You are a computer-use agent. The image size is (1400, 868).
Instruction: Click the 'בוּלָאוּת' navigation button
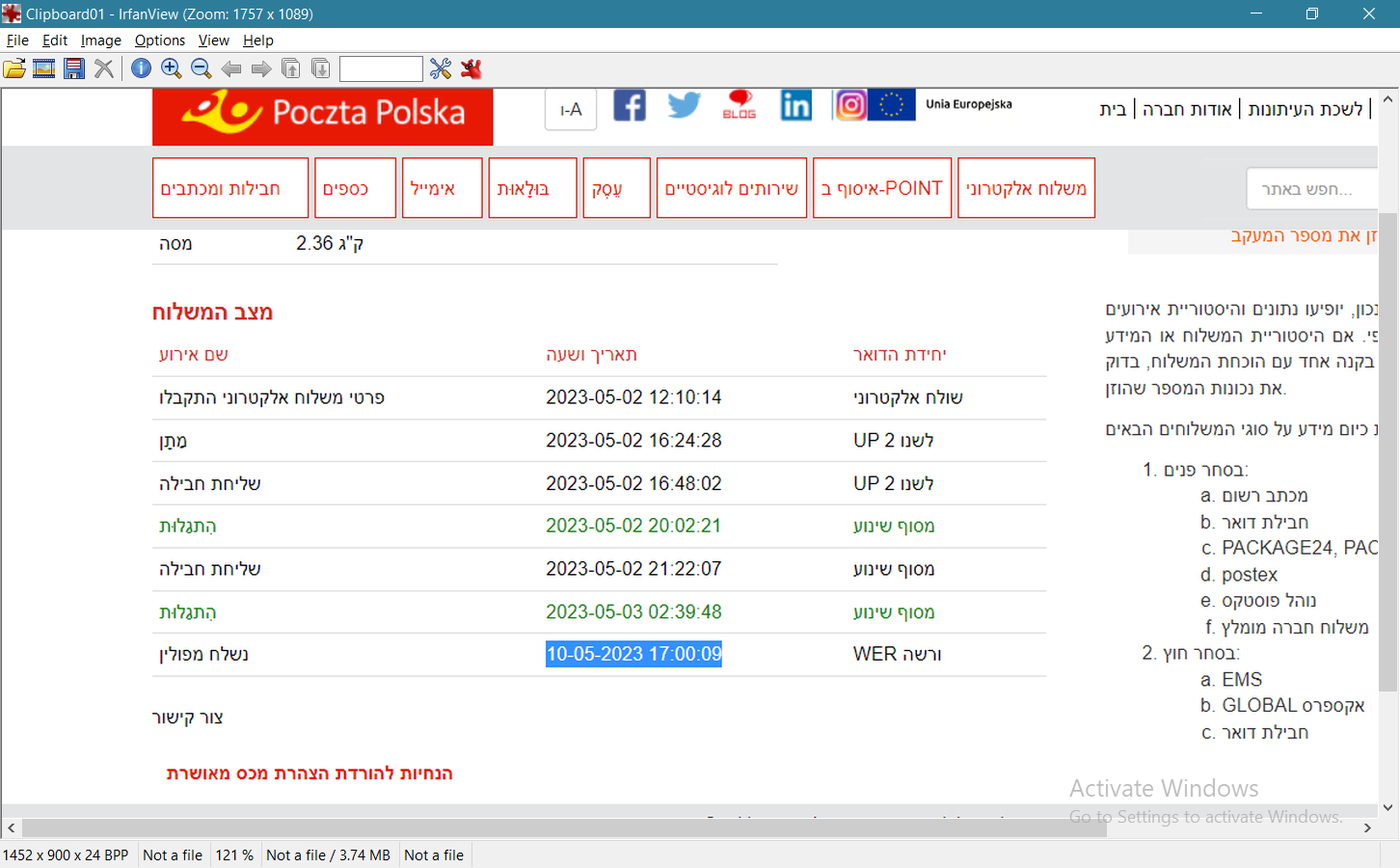532,188
